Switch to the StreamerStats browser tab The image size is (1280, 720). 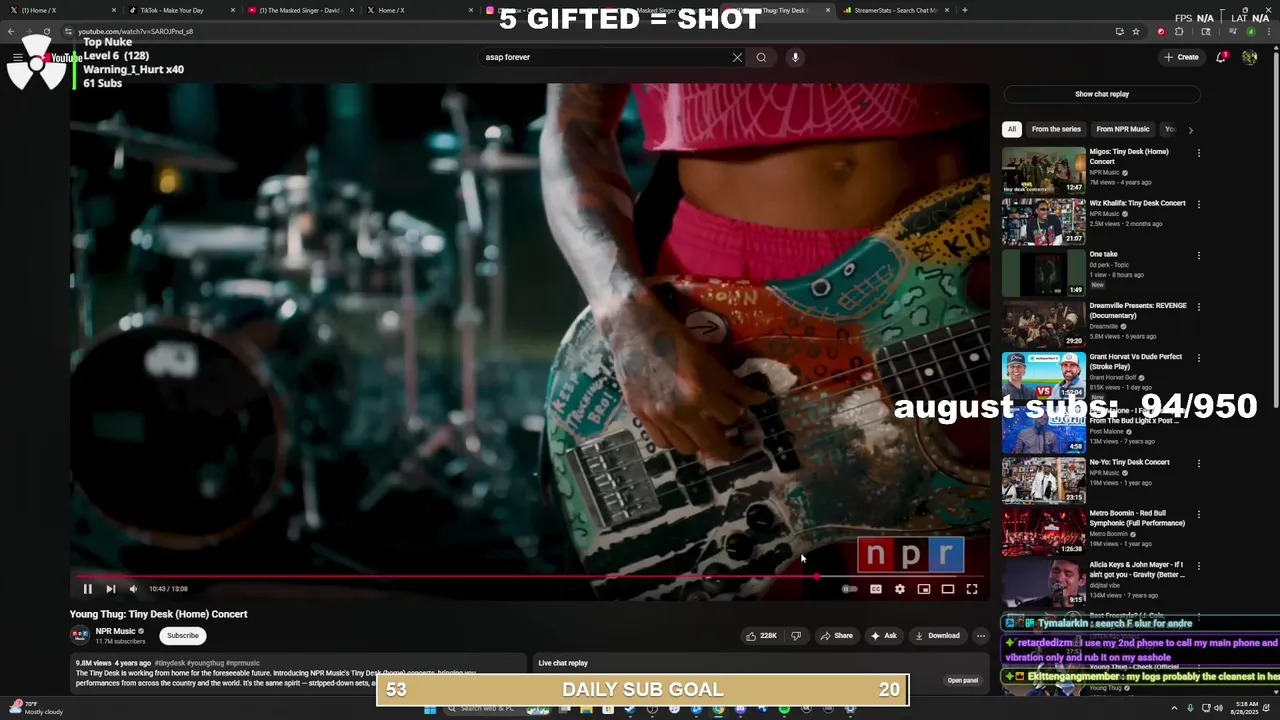coord(895,10)
